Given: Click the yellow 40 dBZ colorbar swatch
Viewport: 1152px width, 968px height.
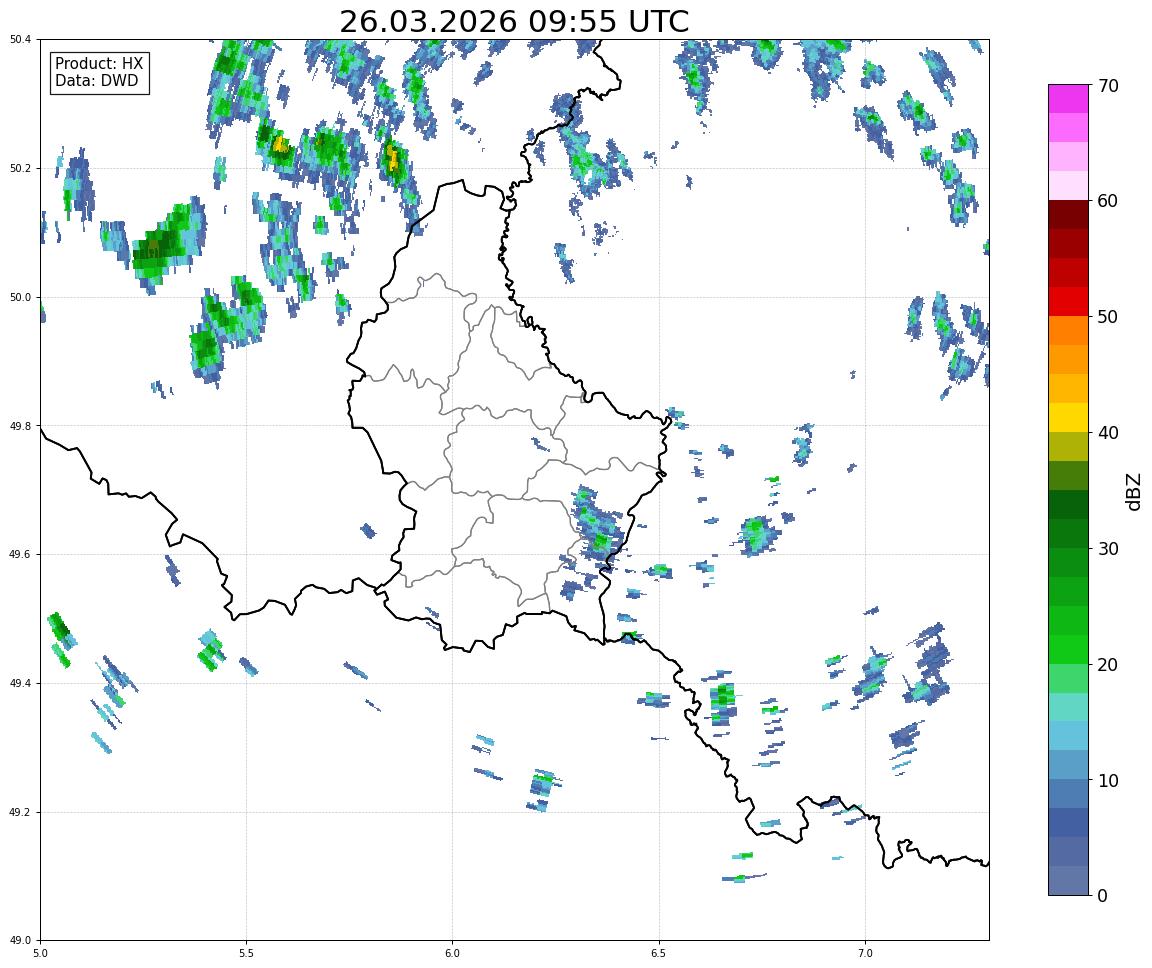Looking at the screenshot, I should point(1068,417).
